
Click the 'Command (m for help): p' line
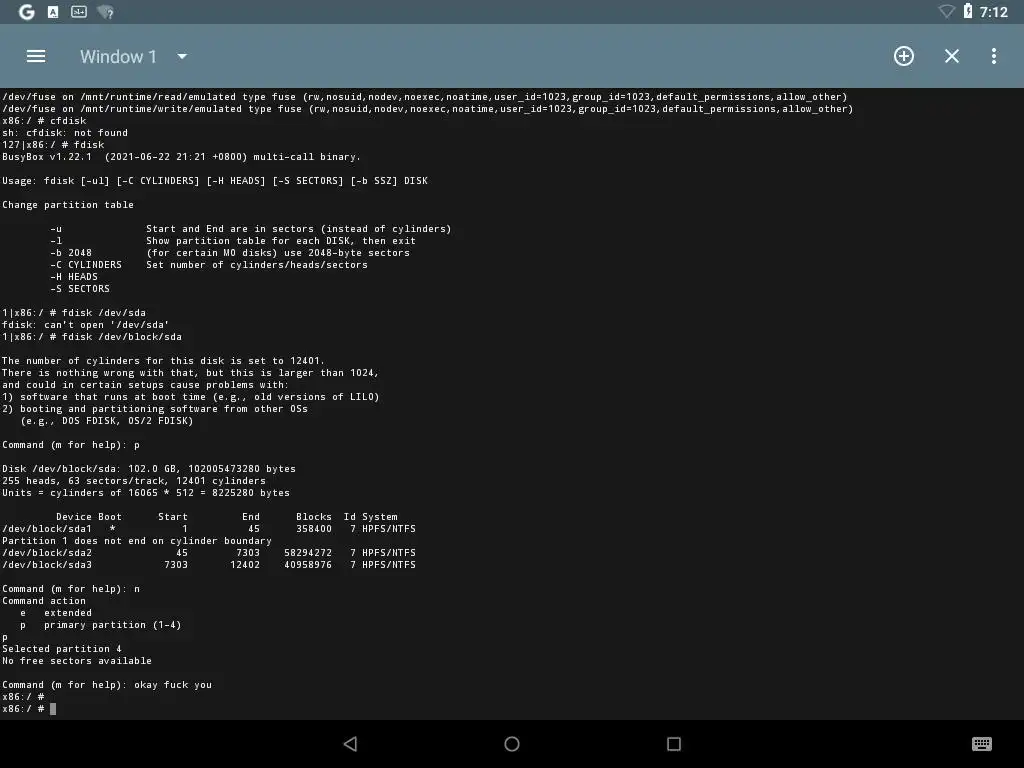click(71, 445)
